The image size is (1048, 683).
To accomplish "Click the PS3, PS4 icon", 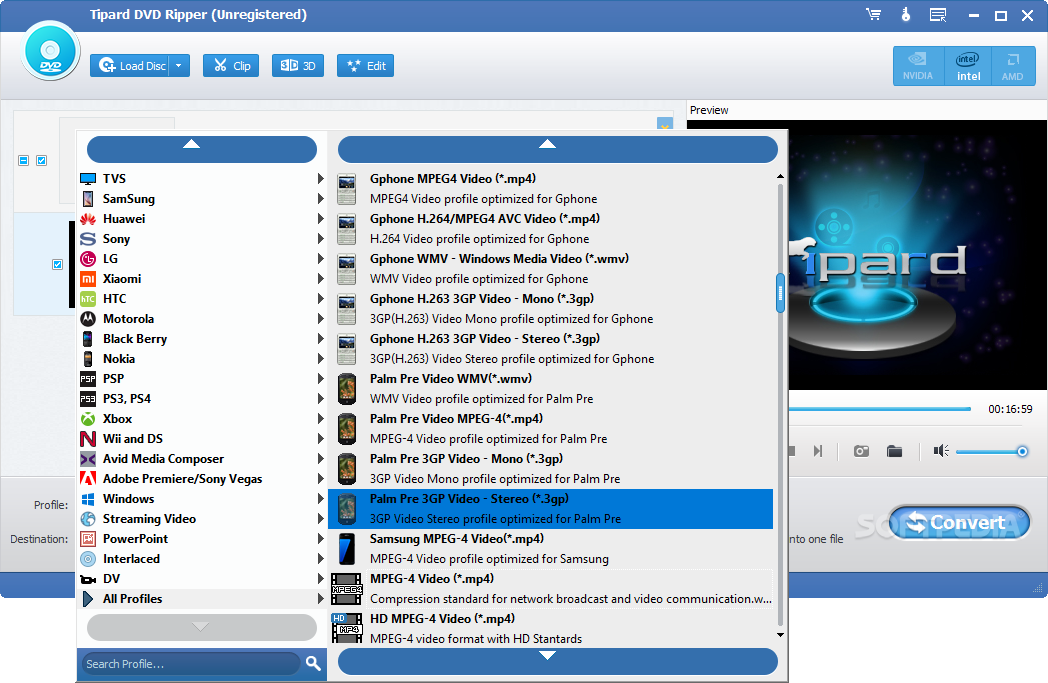I will point(88,399).
